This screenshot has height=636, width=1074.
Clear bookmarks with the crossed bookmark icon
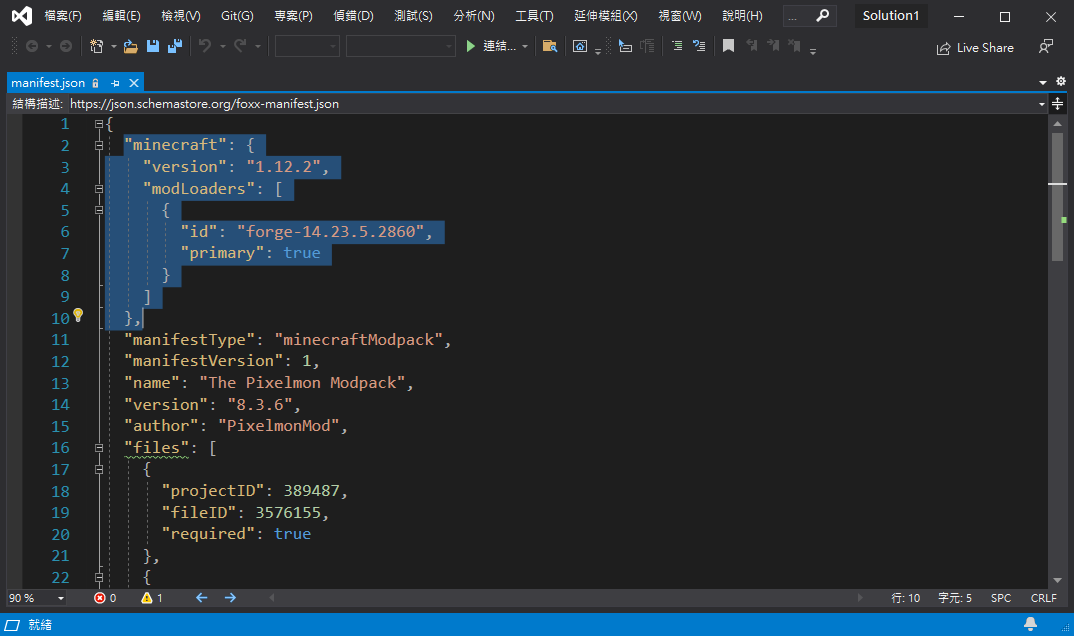pos(794,47)
